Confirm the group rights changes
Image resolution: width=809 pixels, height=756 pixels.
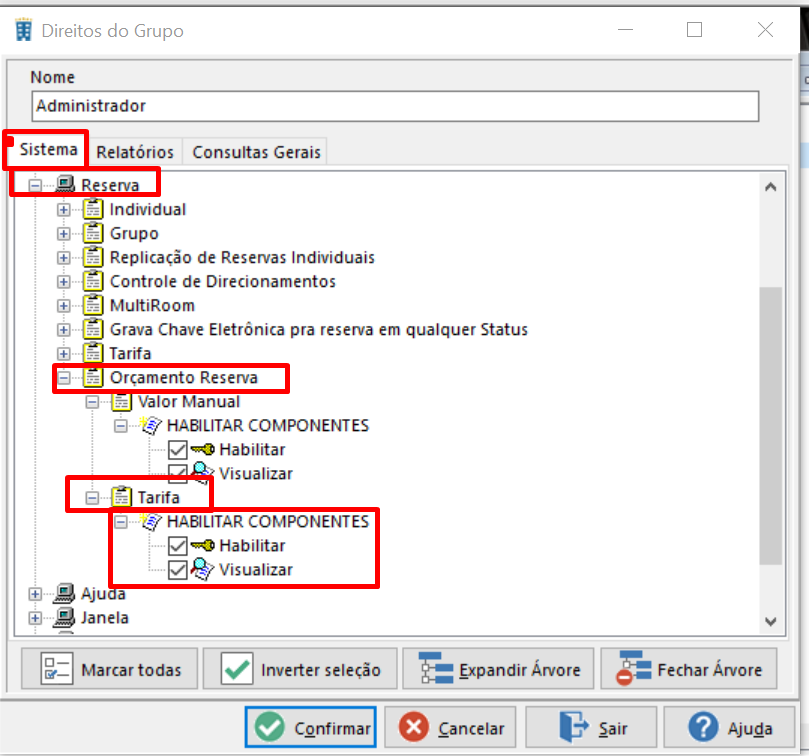pyautogui.click(x=311, y=727)
